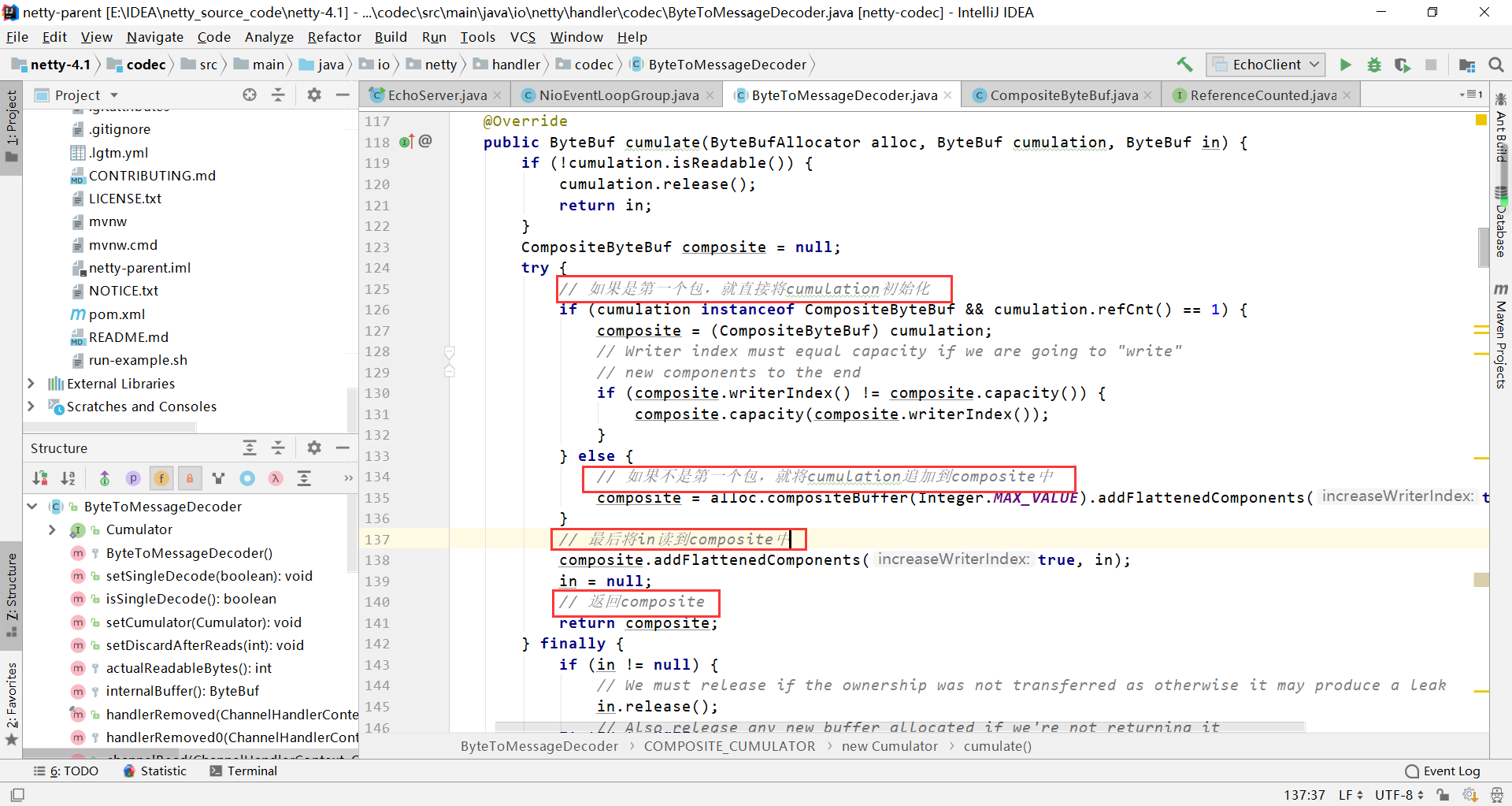Toggle tool window bars quick-access icon

pyautogui.click(x=17, y=794)
